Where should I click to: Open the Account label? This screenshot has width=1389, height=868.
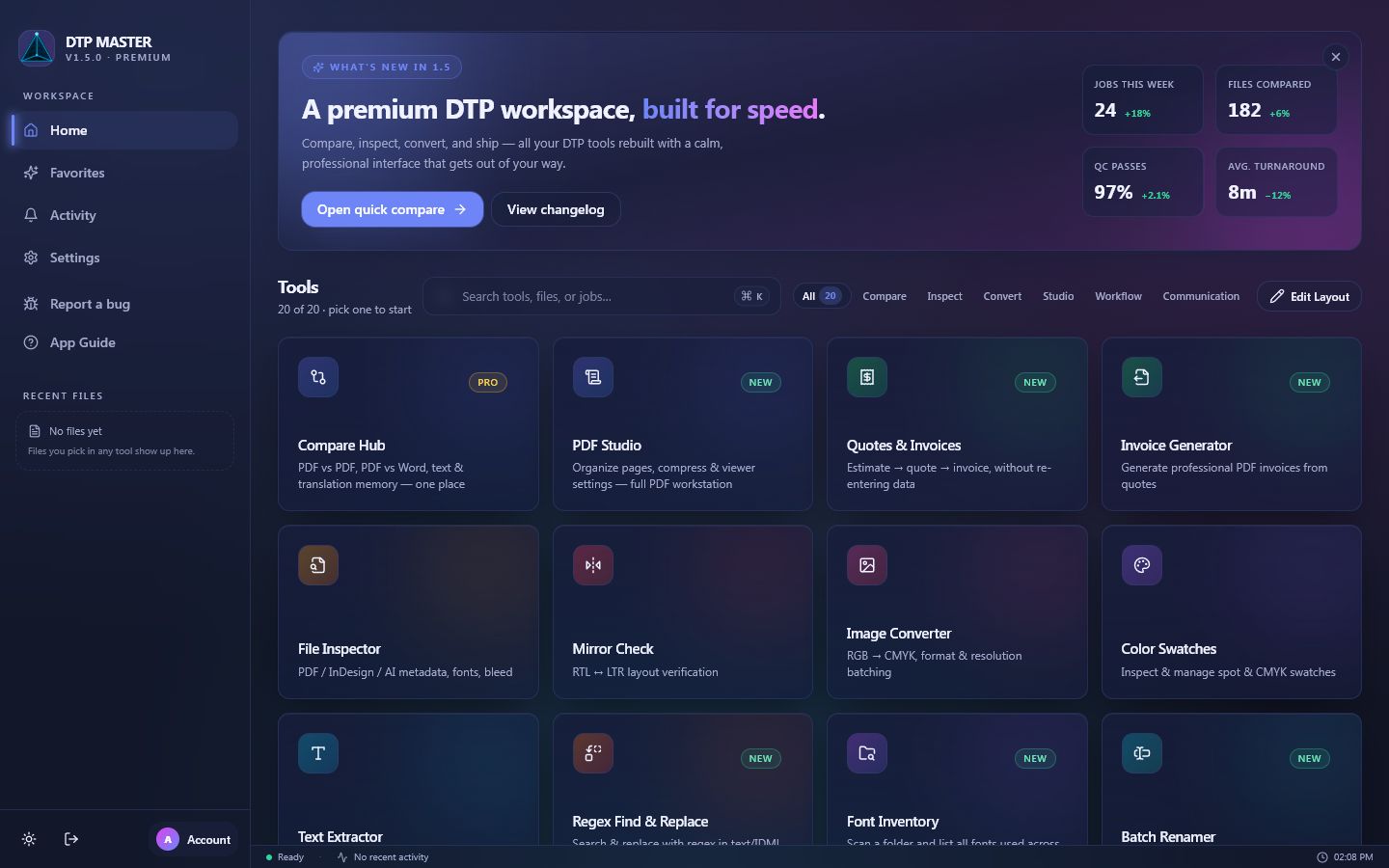tap(208, 840)
